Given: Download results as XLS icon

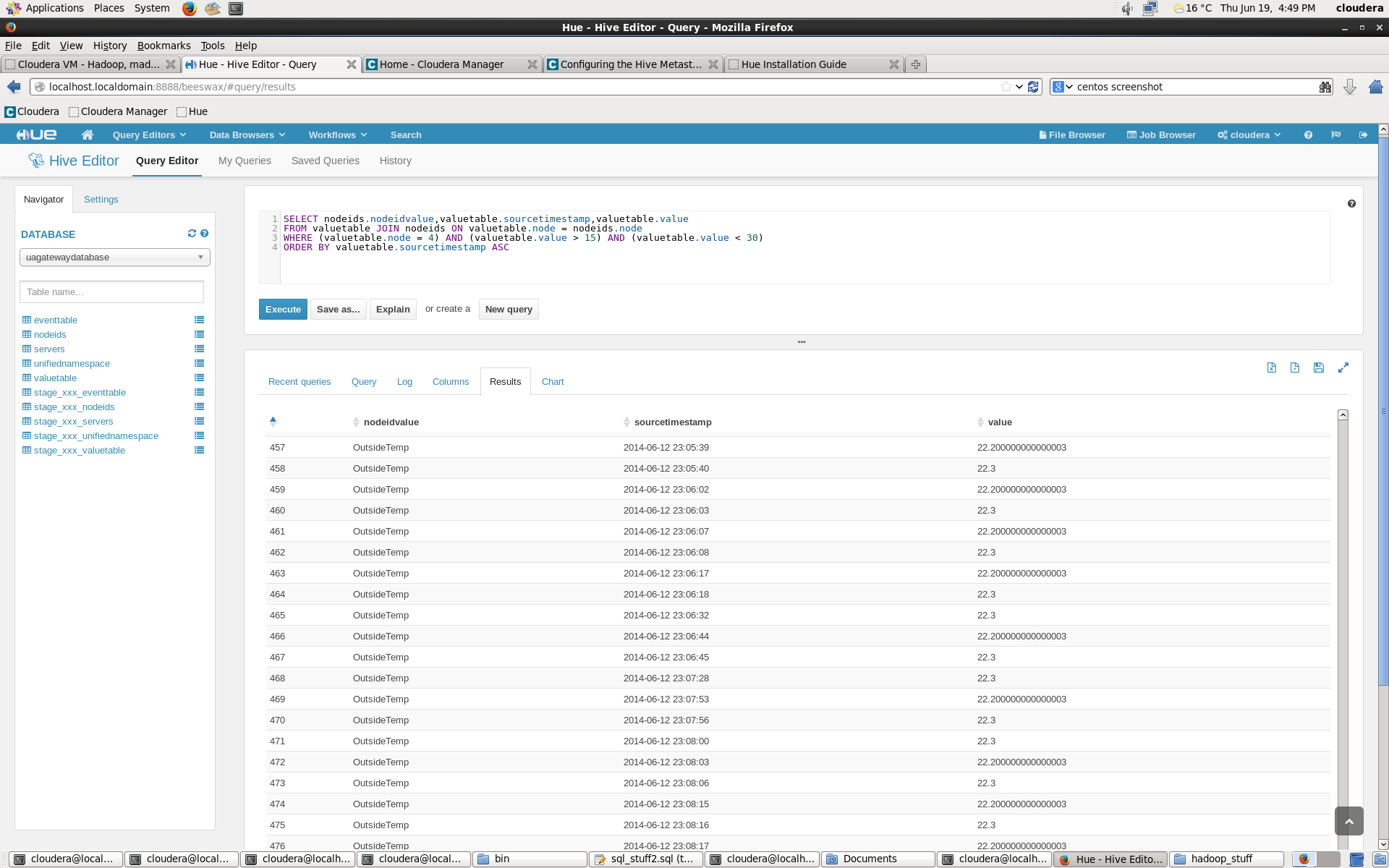Looking at the screenshot, I should click(1272, 367).
